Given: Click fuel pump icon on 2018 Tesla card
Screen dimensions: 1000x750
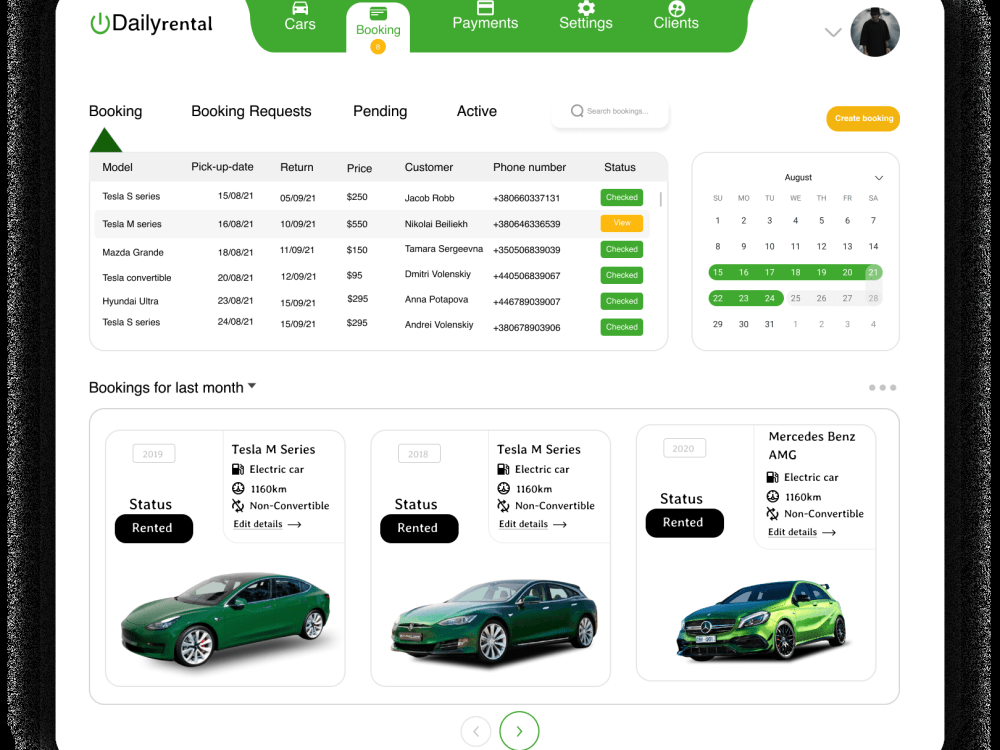Looking at the screenshot, I should coord(503,469).
